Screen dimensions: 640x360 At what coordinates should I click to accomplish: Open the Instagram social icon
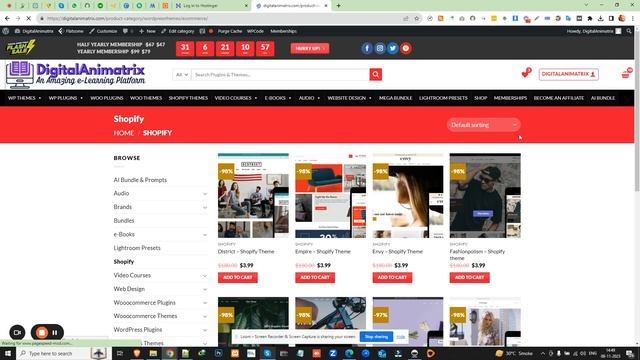pos(380,48)
